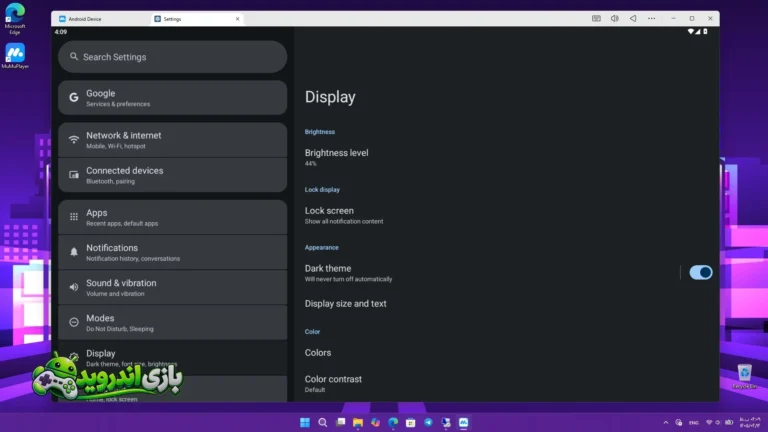The width and height of the screenshot is (768, 432).
Task: Click the Android Wi-Fi status icon
Action: click(x=690, y=31)
